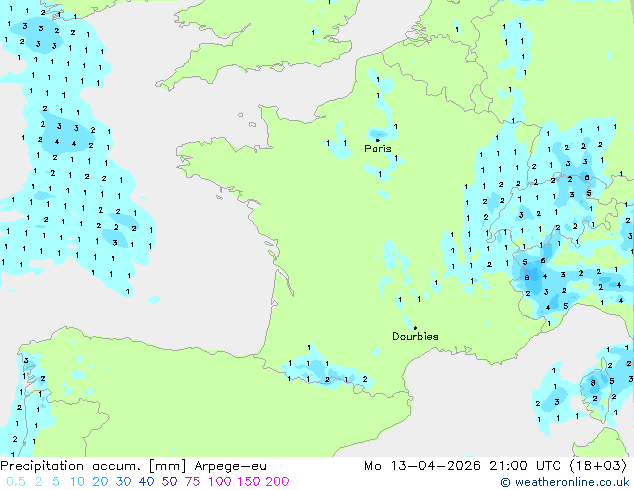Click the 20 legend value
The image size is (634, 490).
tap(100, 482)
